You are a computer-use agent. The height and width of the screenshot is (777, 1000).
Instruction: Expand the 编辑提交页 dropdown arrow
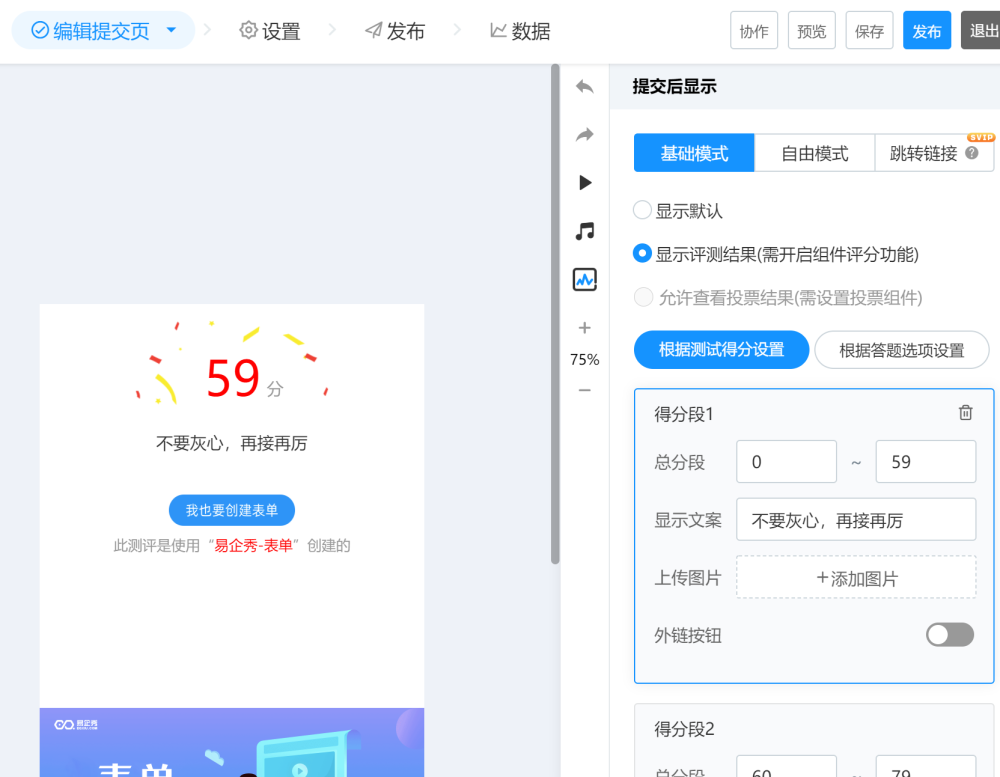[171, 31]
